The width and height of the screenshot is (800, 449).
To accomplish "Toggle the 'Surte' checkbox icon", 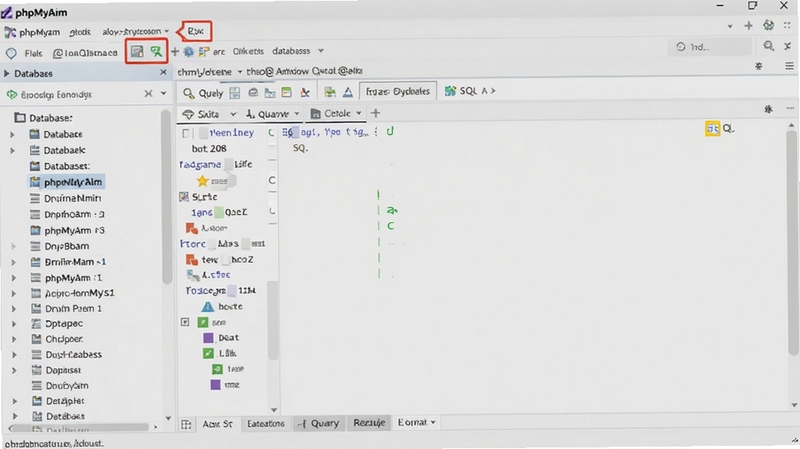I will pos(184,197).
